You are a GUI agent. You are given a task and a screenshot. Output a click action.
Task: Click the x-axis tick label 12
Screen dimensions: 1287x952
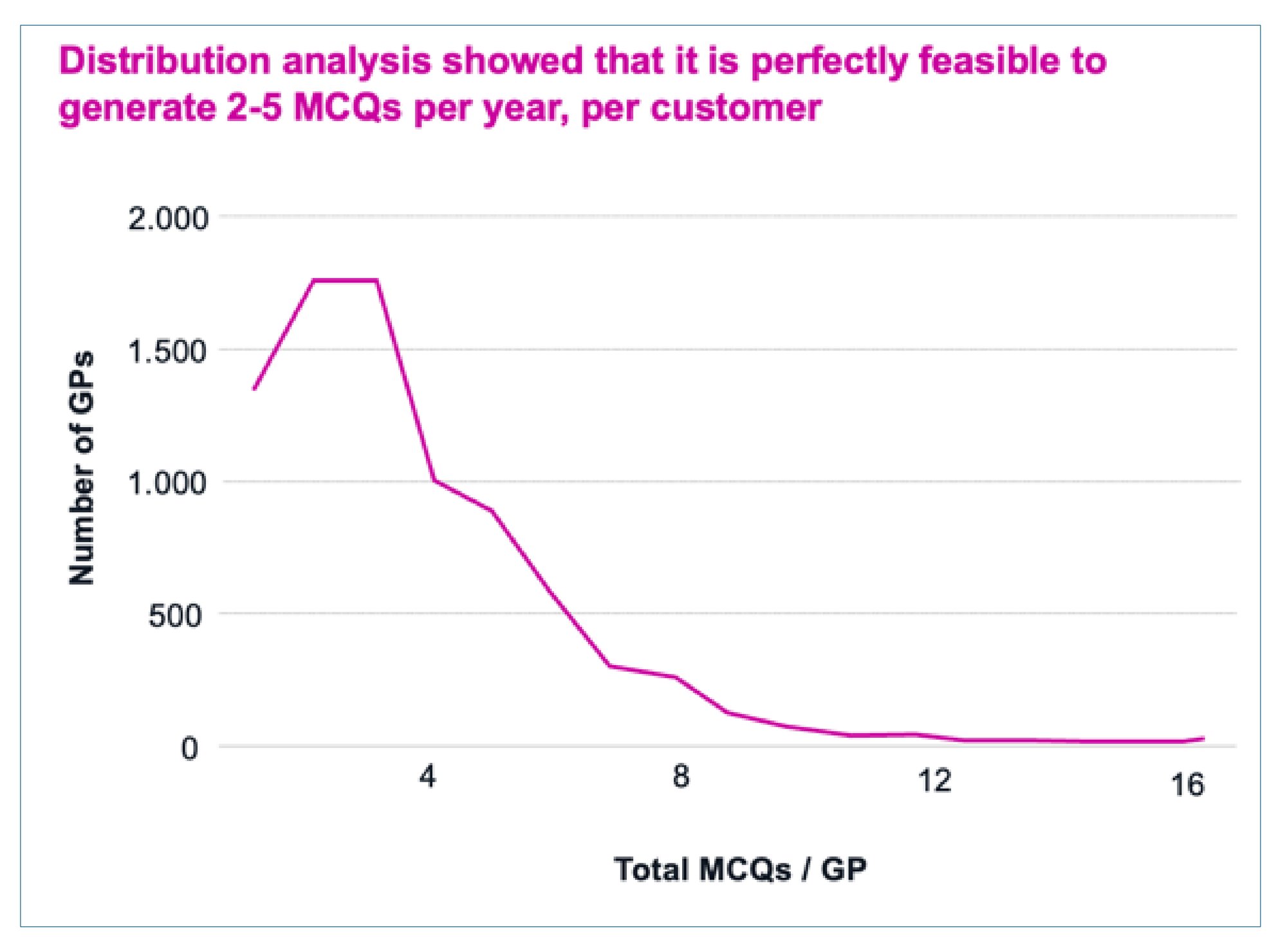click(x=934, y=781)
